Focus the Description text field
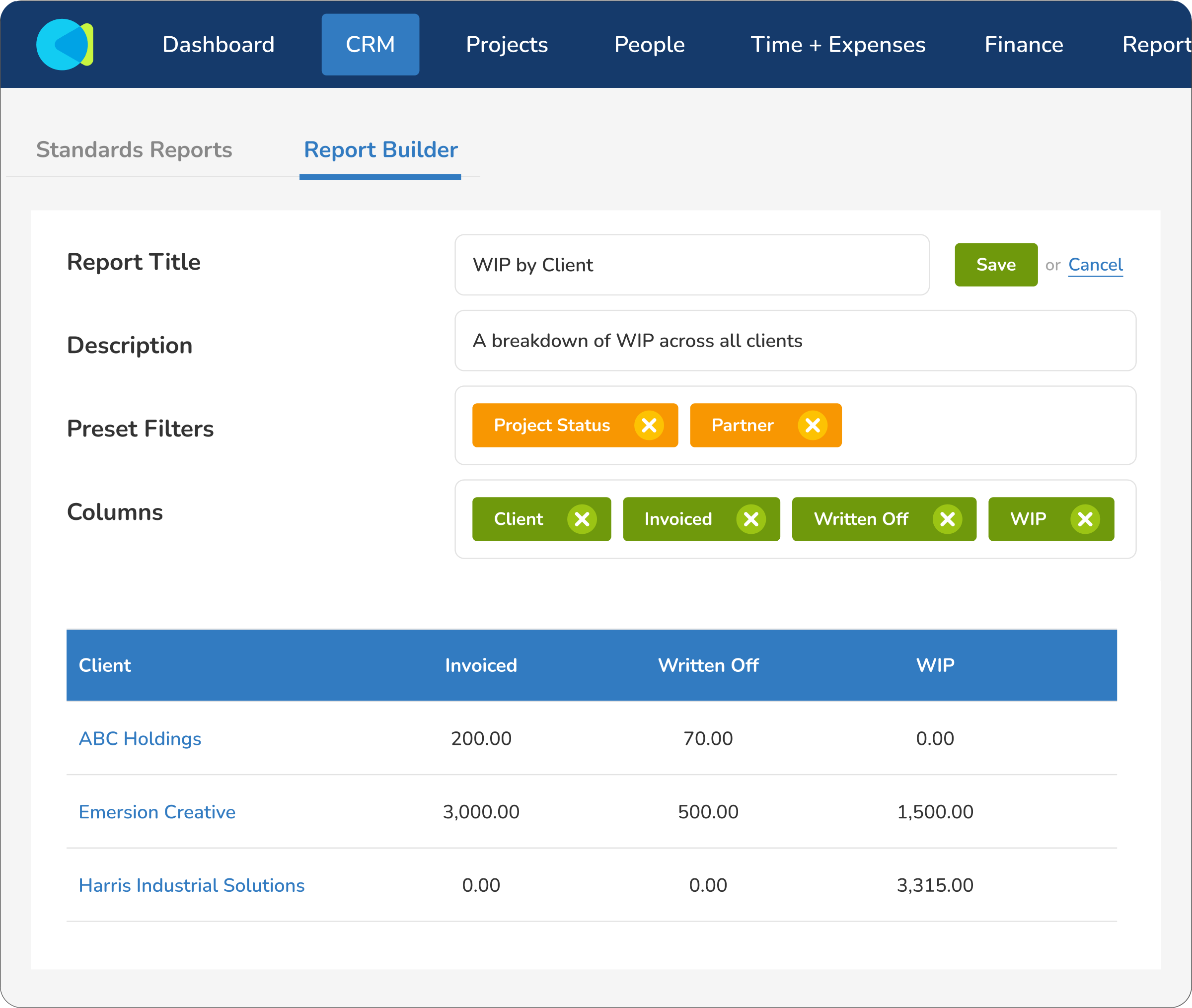Viewport: 1192px width, 1008px height. pos(795,341)
